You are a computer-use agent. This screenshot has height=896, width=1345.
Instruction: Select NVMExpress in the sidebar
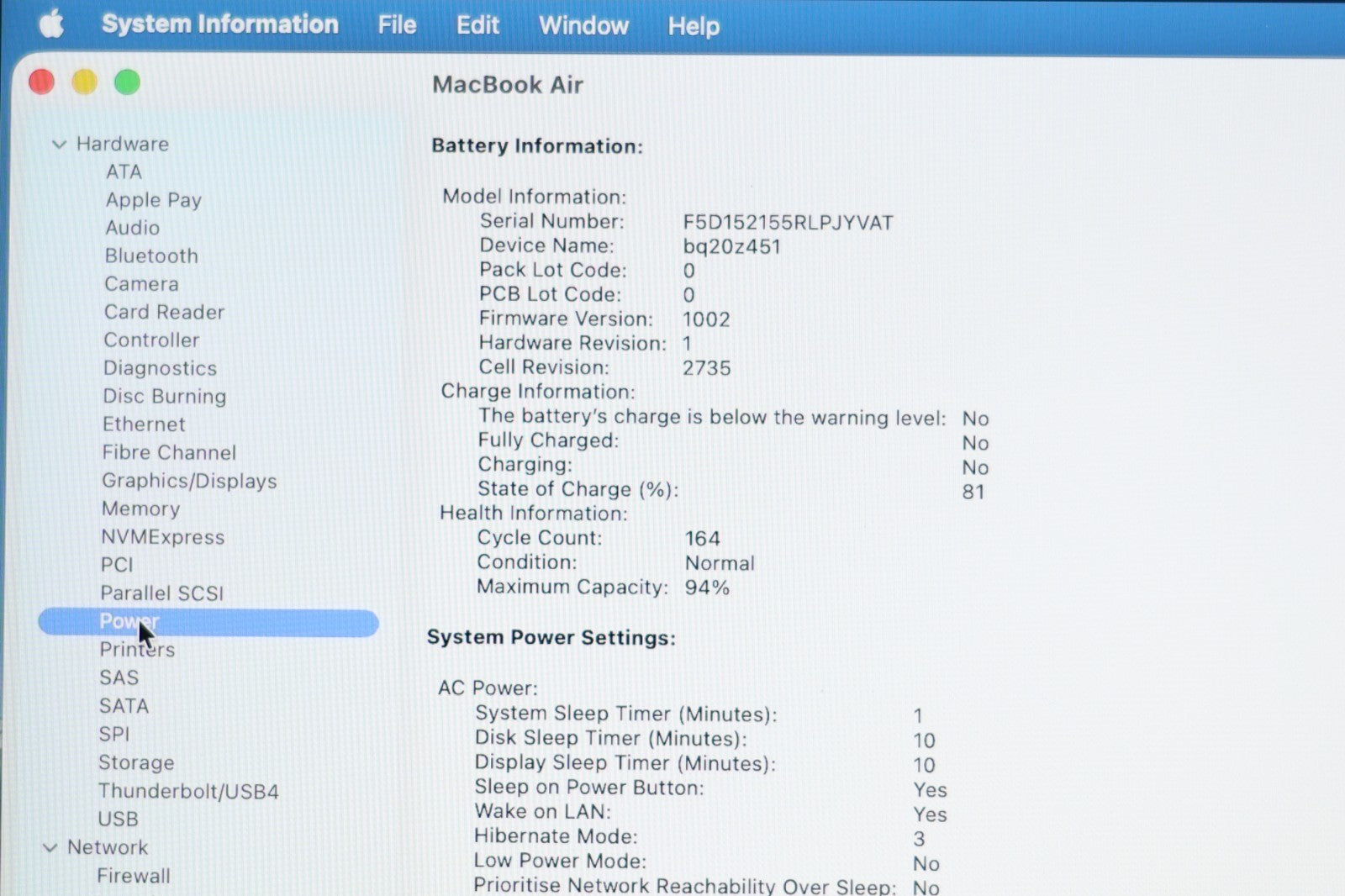pyautogui.click(x=162, y=537)
